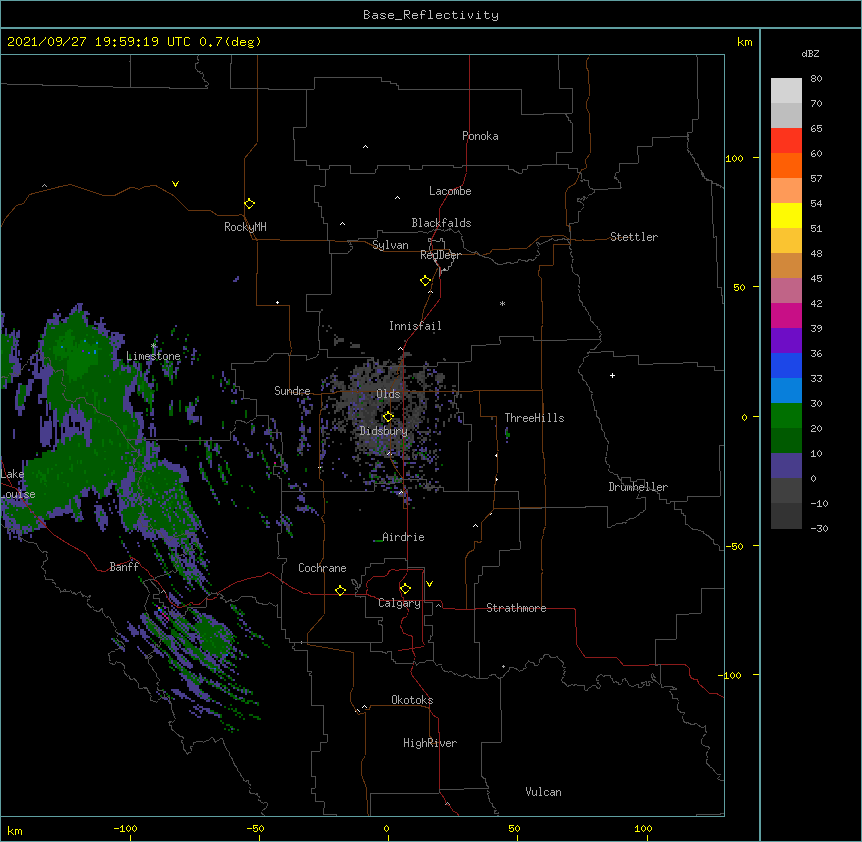Click the Cochrane city label
This screenshot has width=862, height=842.
coord(322,568)
